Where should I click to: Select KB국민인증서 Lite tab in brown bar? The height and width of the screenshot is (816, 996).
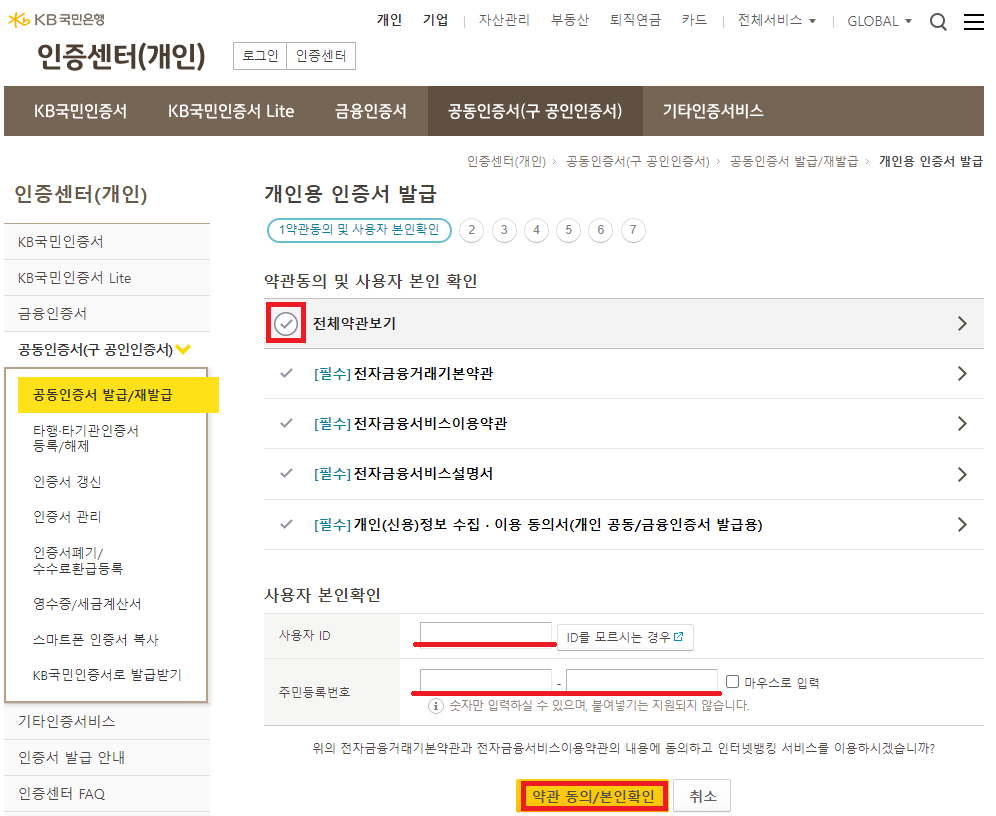(231, 111)
